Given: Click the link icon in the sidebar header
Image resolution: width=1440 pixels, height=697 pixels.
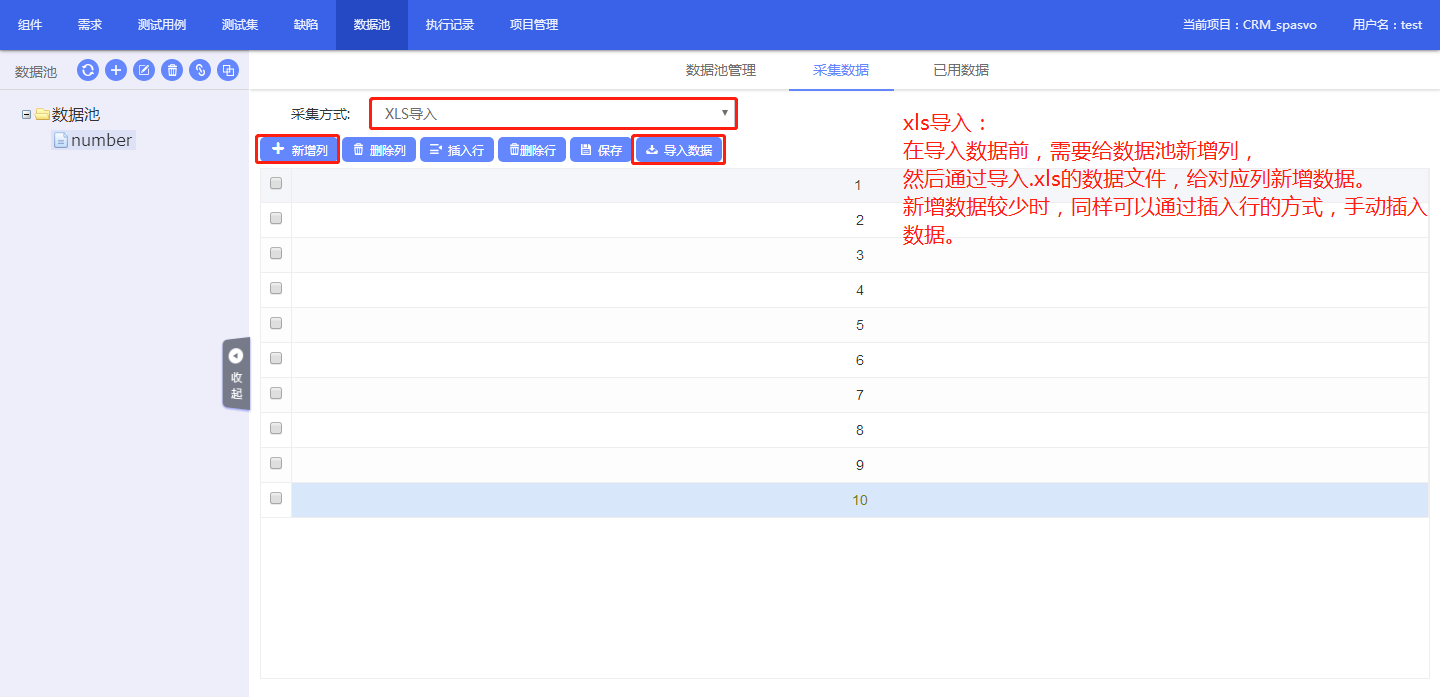Looking at the screenshot, I should pyautogui.click(x=200, y=70).
